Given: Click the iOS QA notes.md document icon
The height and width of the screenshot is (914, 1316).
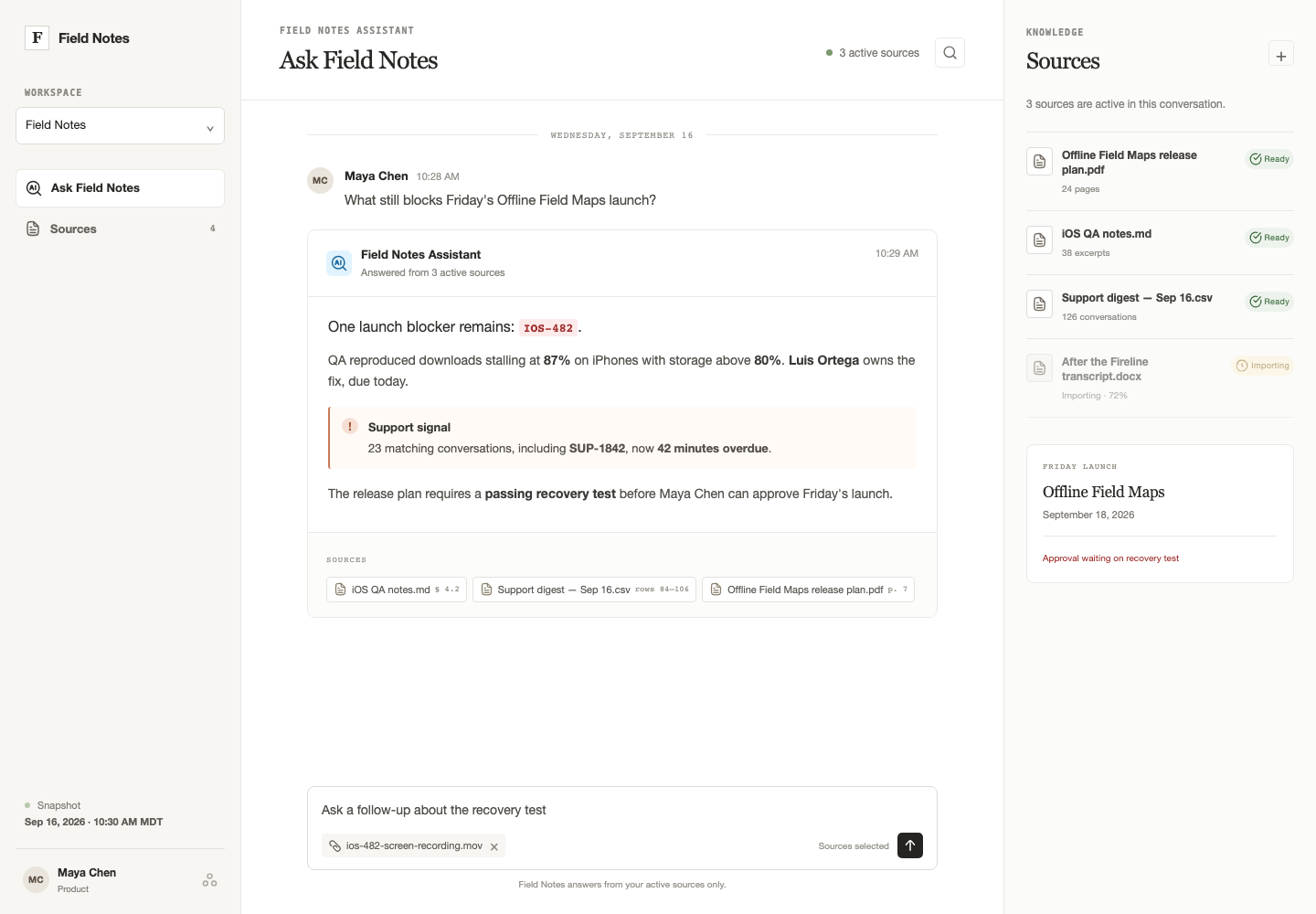Looking at the screenshot, I should (x=1039, y=240).
